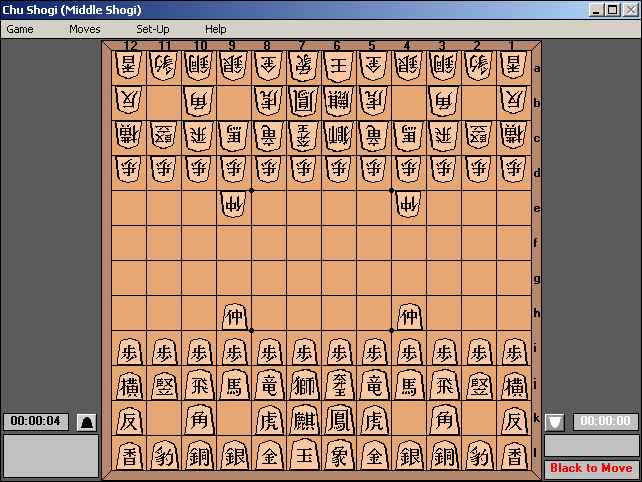Viewport: 642px width, 482px height.
Task: Open the Game menu
Action: point(20,29)
